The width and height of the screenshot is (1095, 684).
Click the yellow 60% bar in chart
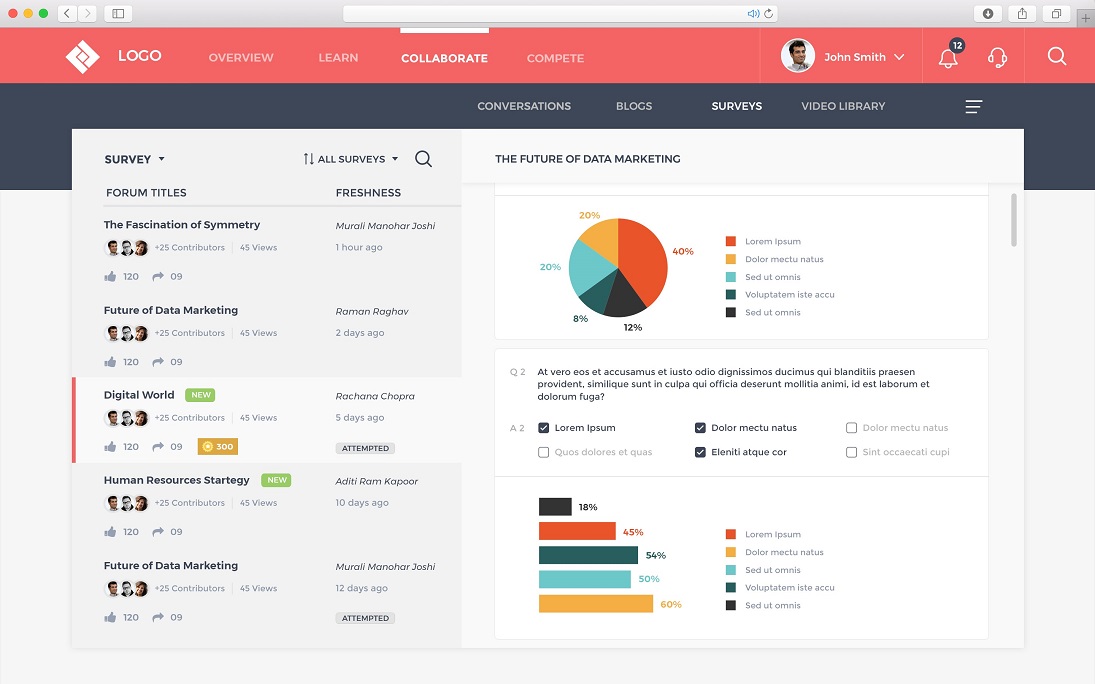pos(596,604)
